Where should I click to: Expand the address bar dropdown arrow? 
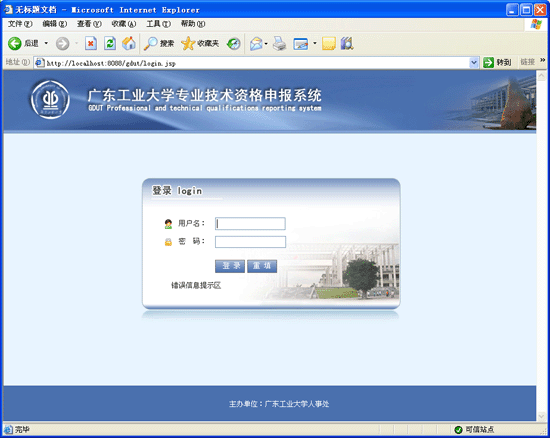pos(474,63)
